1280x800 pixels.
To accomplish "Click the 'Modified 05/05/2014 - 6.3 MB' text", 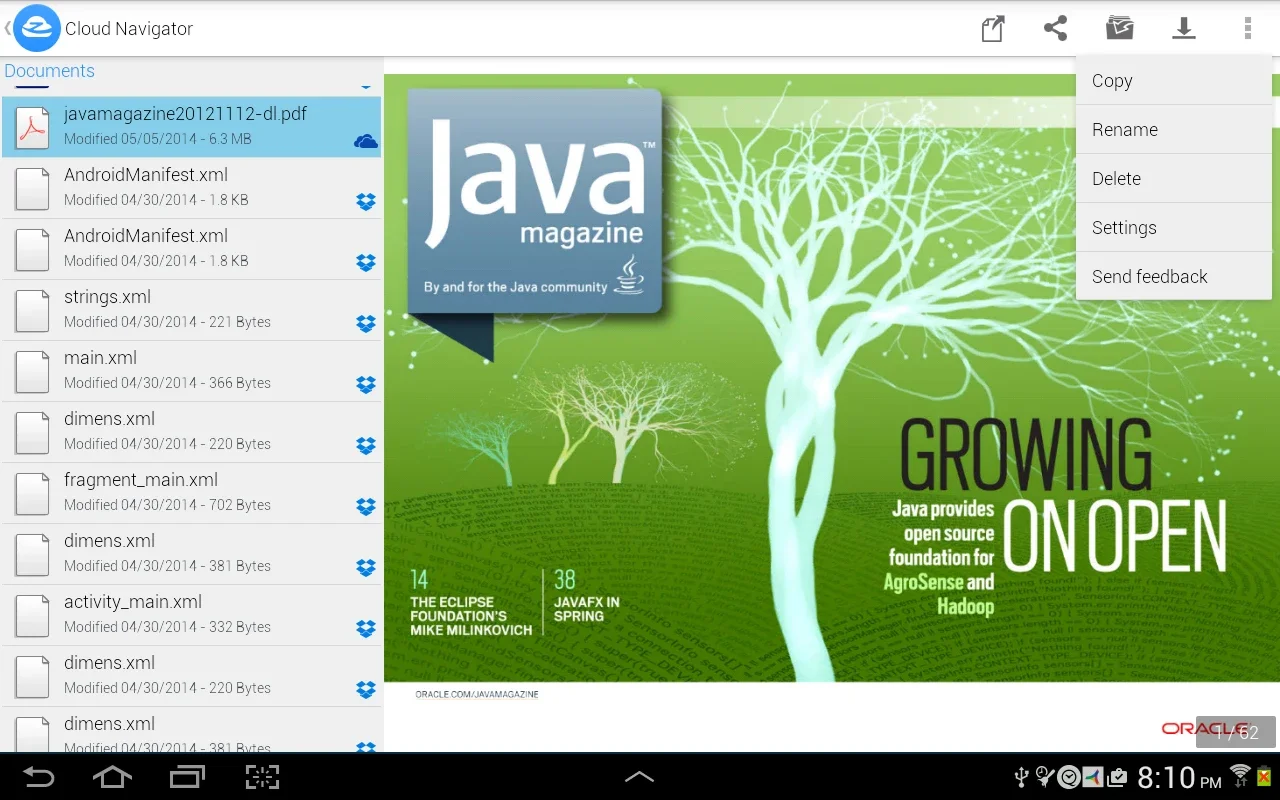I will click(x=158, y=139).
